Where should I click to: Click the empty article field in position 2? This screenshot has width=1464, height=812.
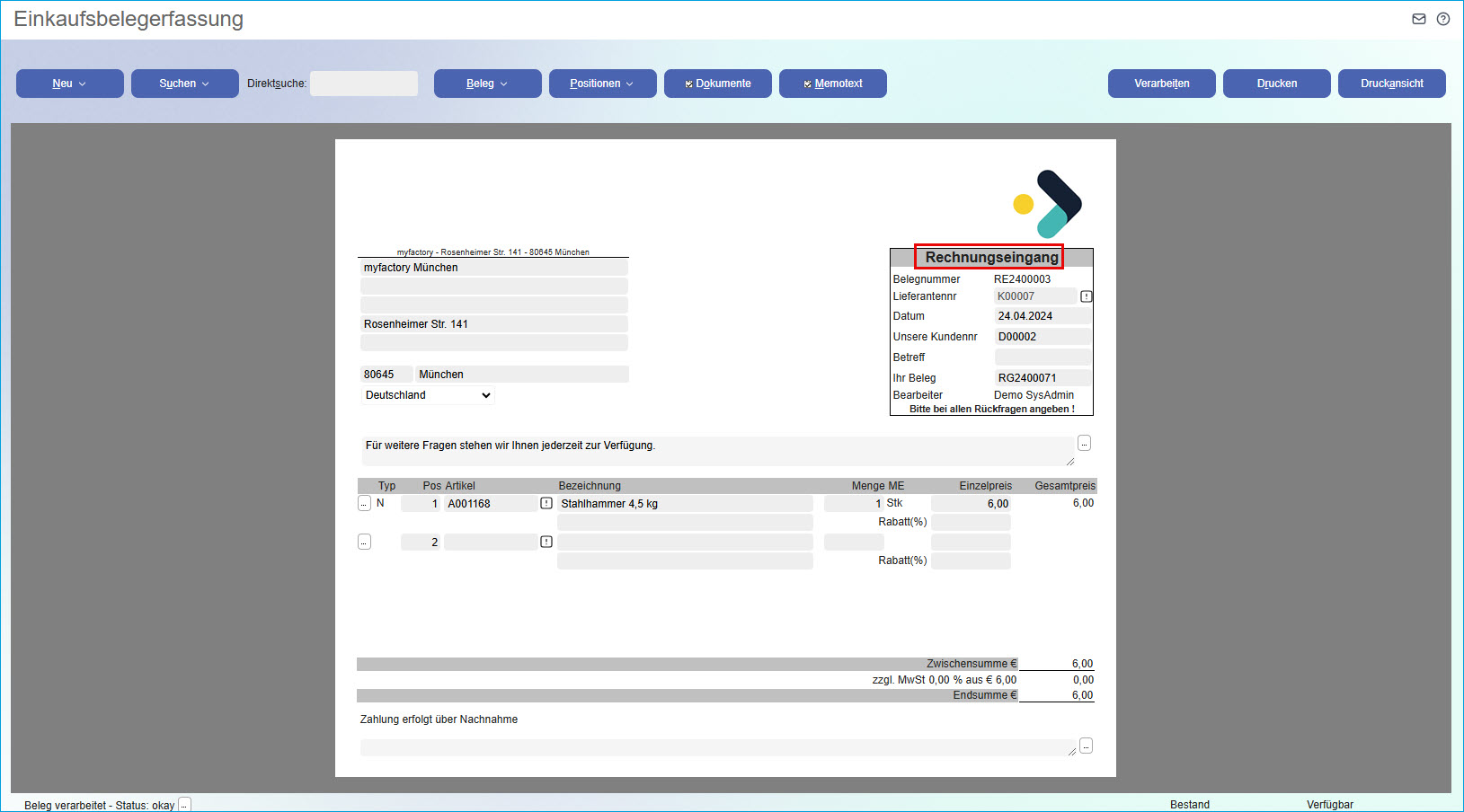click(491, 543)
